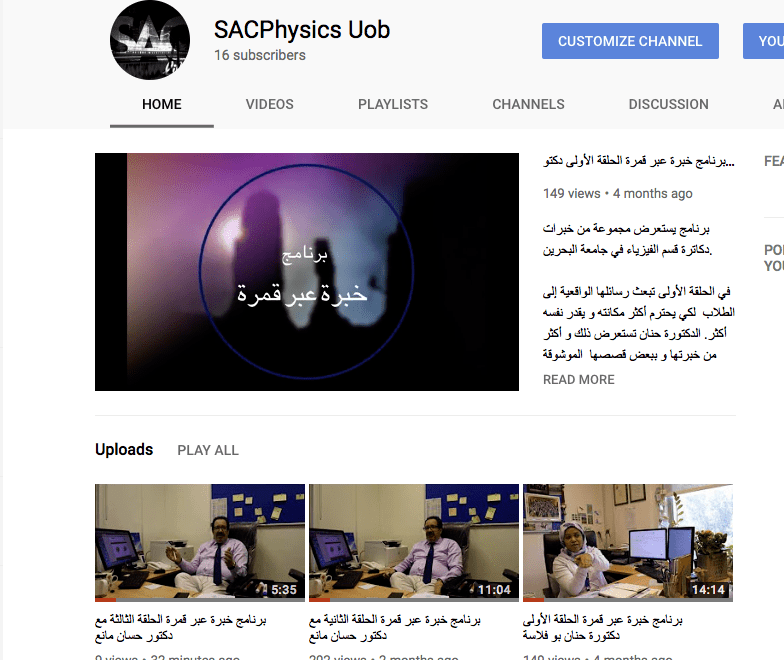Click the Uploads section heading
Screen dimensions: 784x660
pos(124,450)
